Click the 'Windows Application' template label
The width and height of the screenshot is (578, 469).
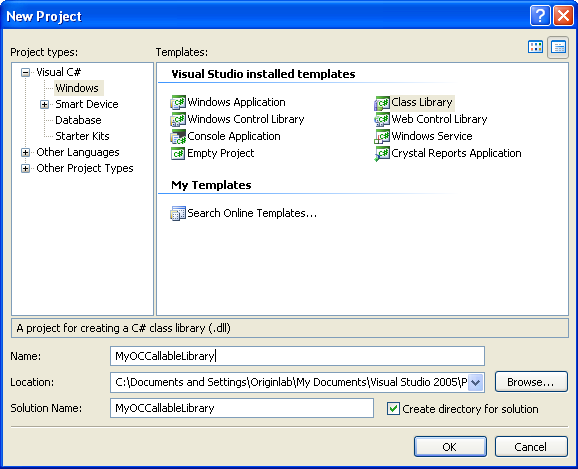[236, 102]
